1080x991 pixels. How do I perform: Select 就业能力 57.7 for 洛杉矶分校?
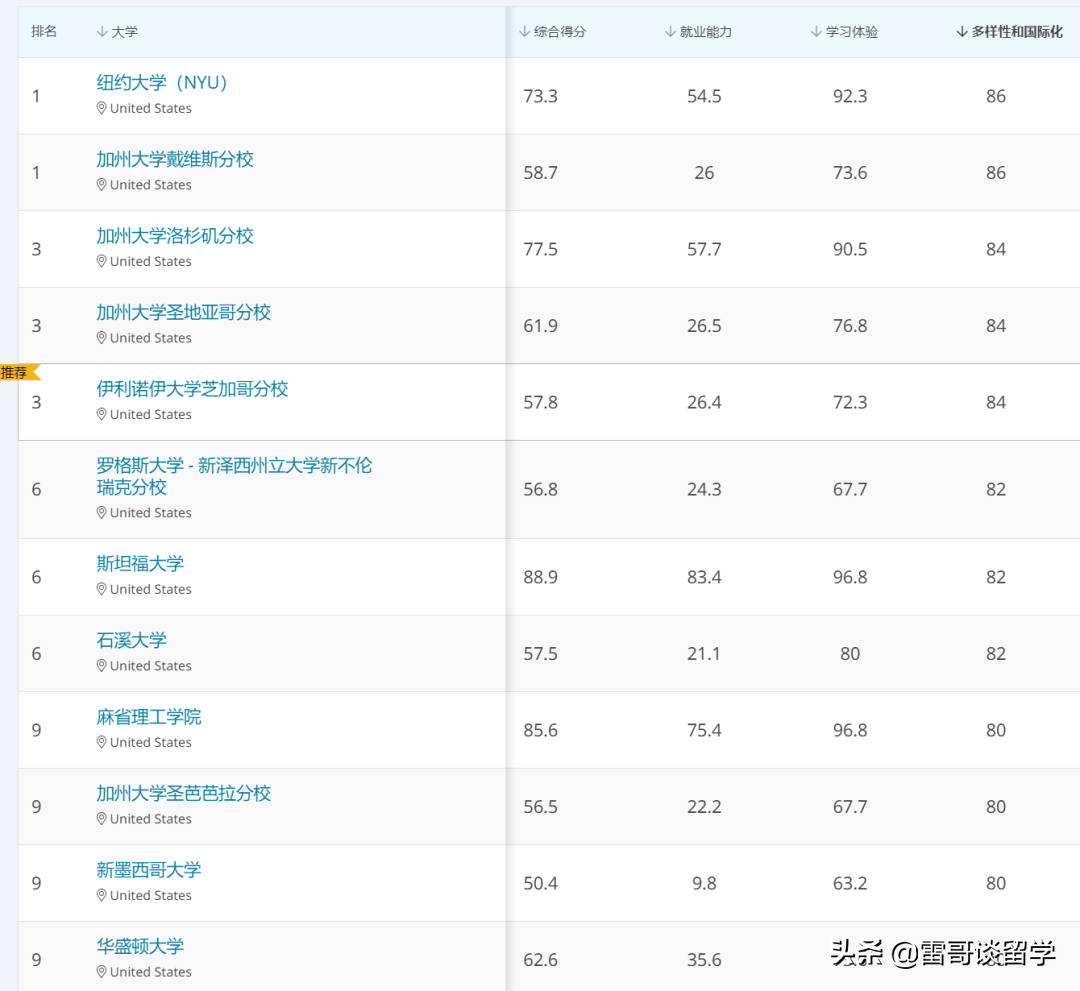[x=704, y=249]
